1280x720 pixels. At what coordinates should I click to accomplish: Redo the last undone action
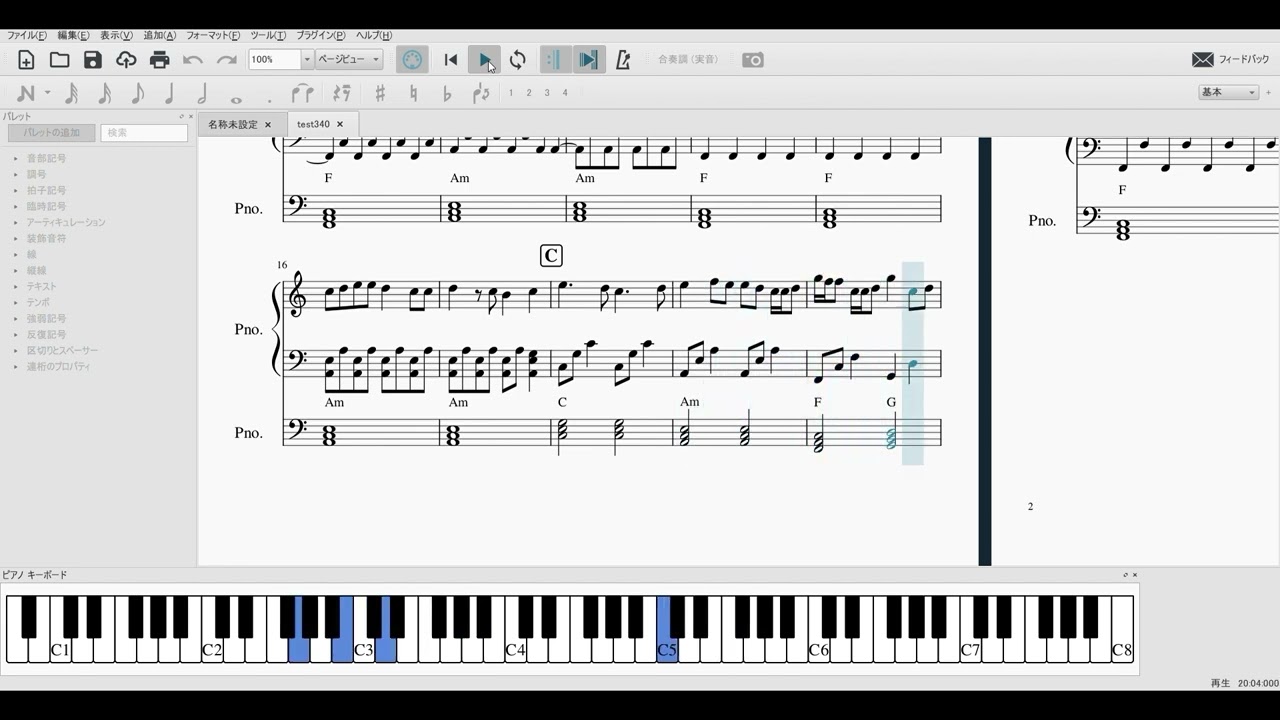pos(227,60)
